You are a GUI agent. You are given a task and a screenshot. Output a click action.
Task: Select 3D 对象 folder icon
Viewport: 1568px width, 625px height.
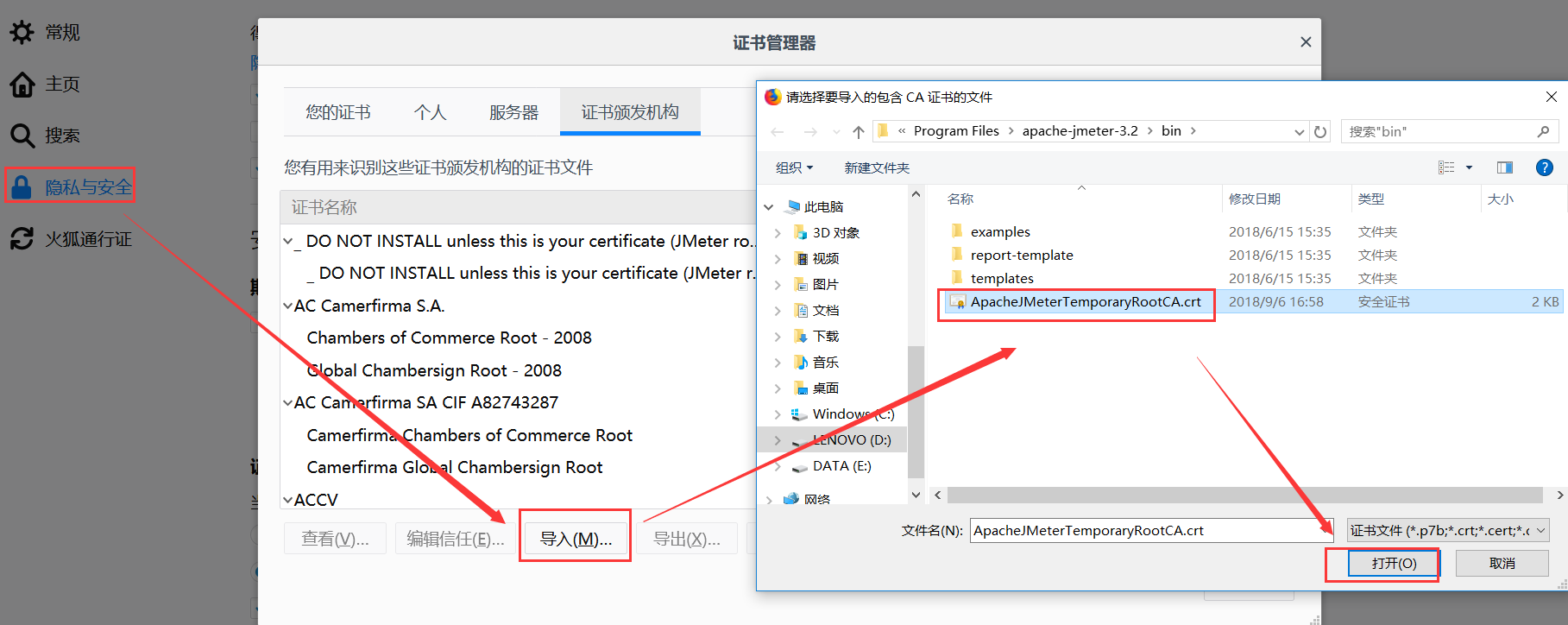(800, 232)
